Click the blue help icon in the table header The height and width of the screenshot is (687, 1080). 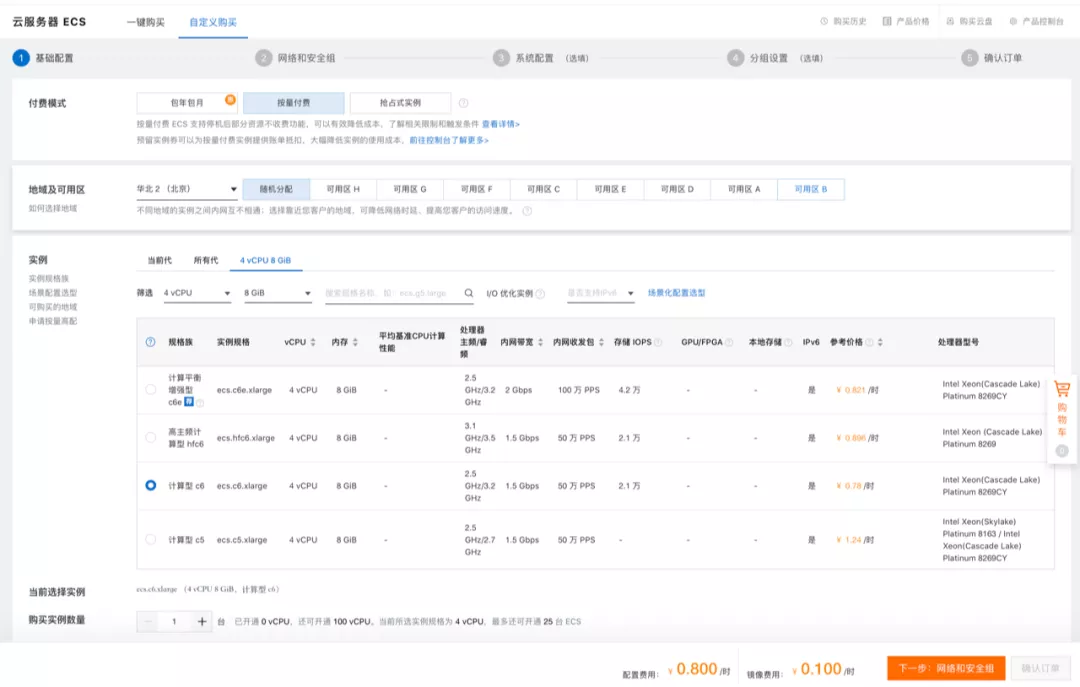point(150,342)
